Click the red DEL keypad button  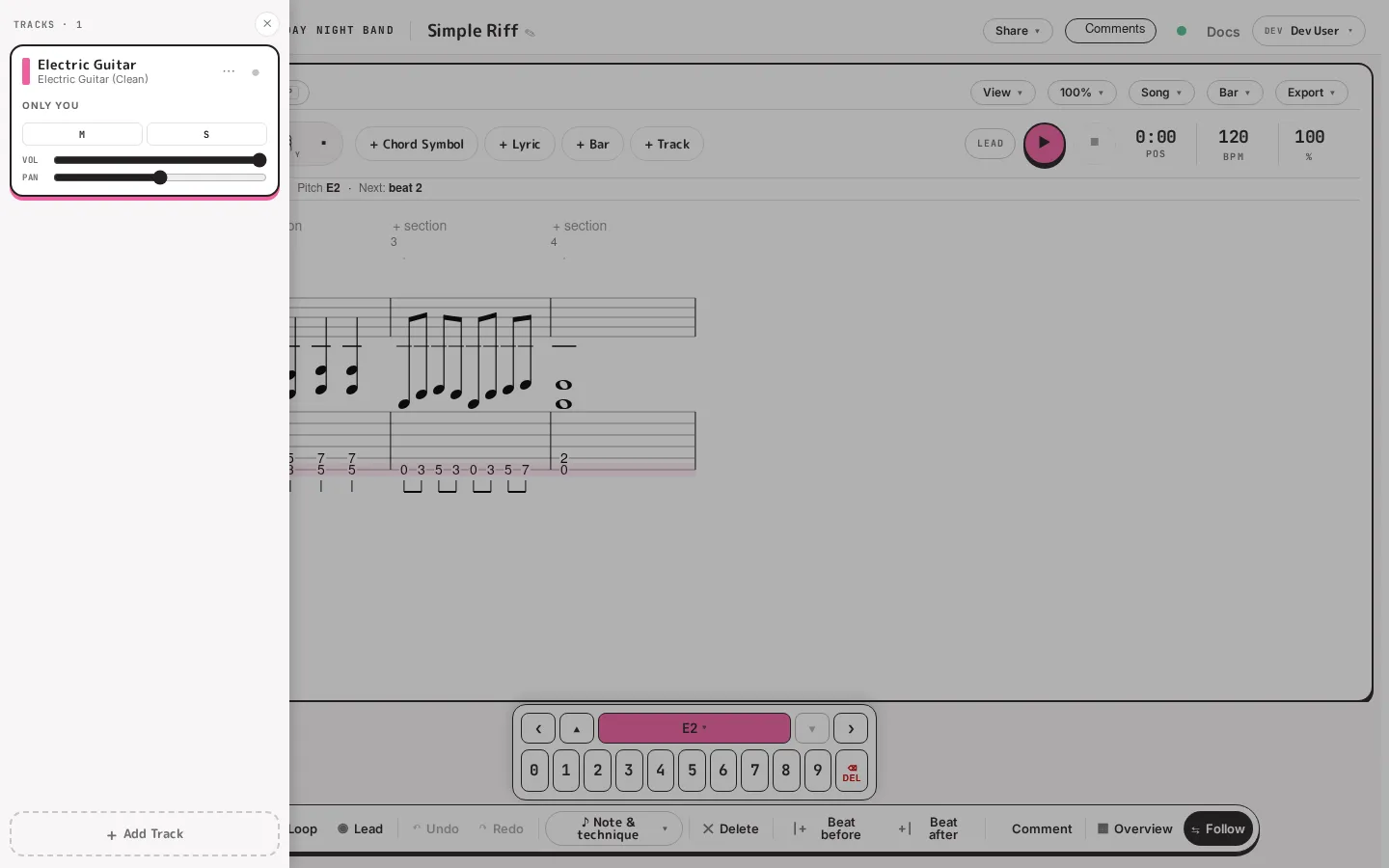tap(852, 771)
